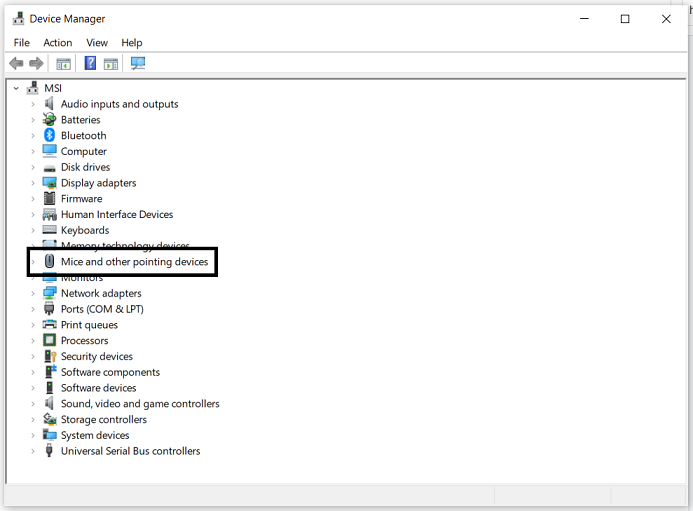This screenshot has width=693, height=511.
Task: Select Mice and other pointing devices
Action: tap(134, 262)
